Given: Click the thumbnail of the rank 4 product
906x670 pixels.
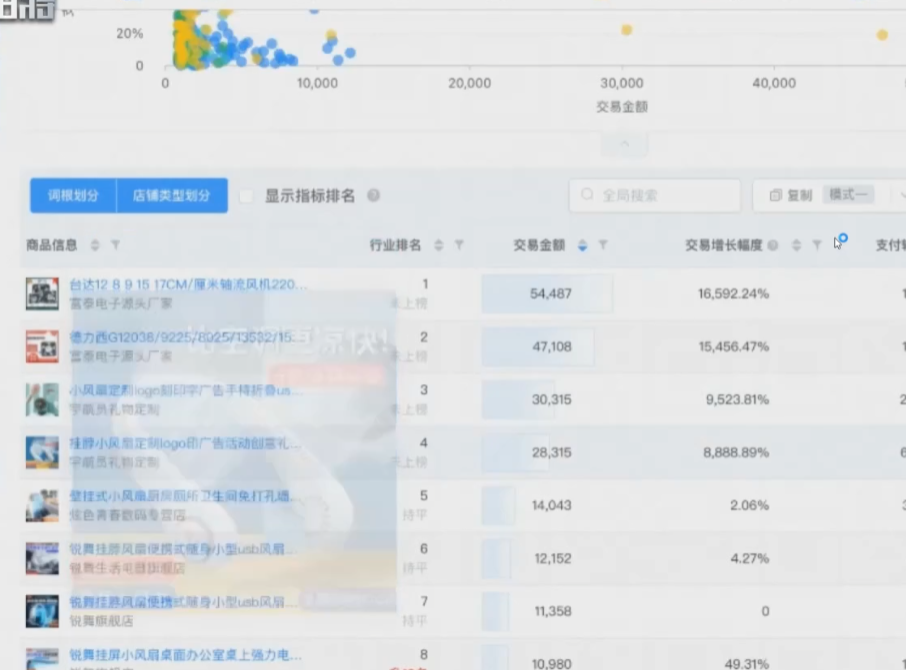Looking at the screenshot, I should (x=42, y=452).
